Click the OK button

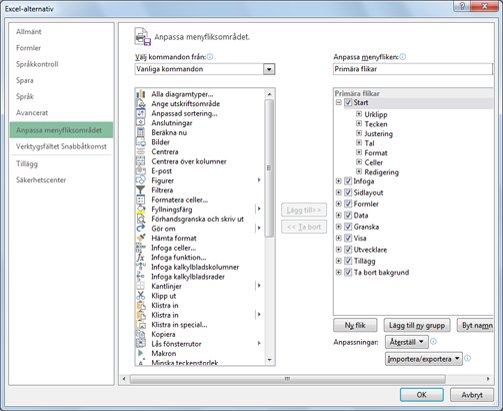422,395
